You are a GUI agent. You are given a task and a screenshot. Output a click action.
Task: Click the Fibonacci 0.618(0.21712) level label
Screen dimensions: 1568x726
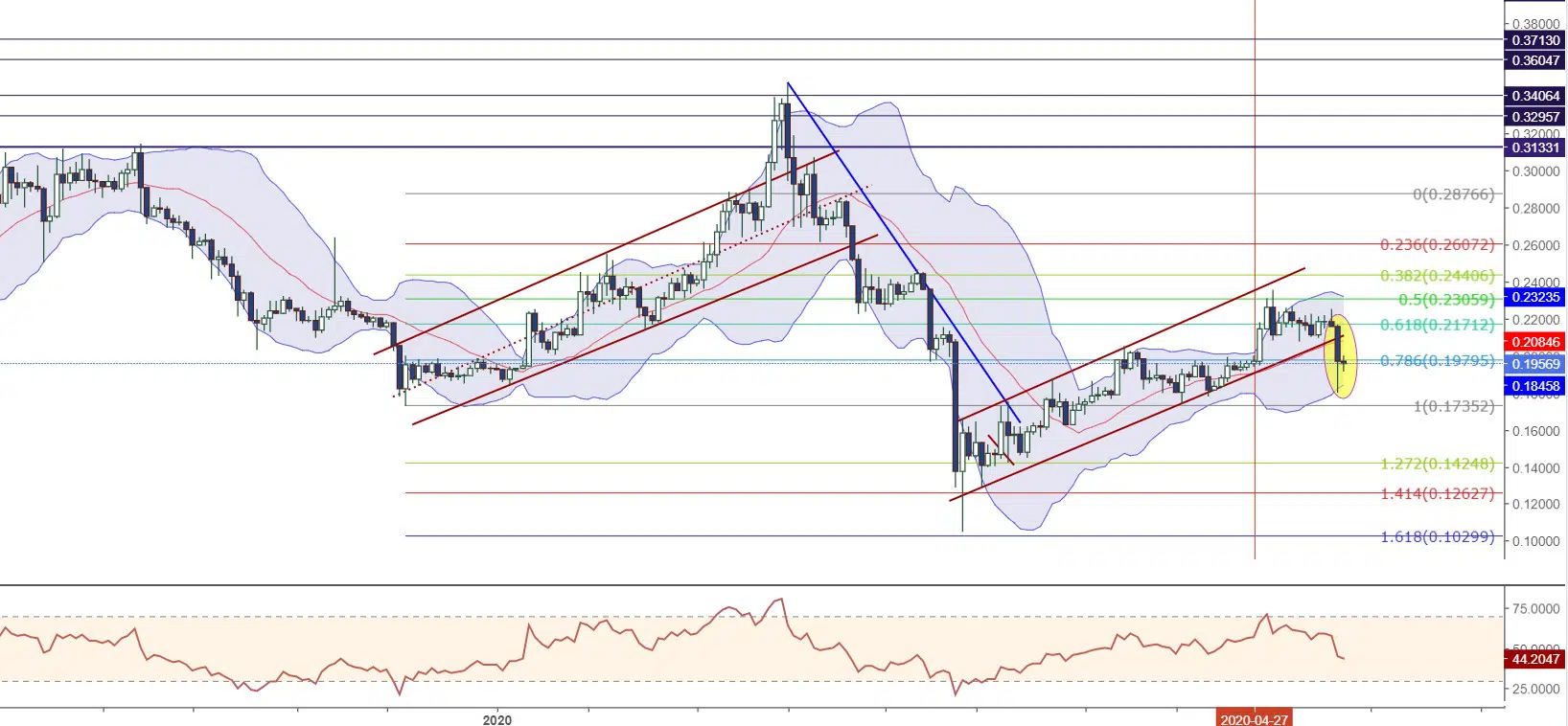(1437, 326)
